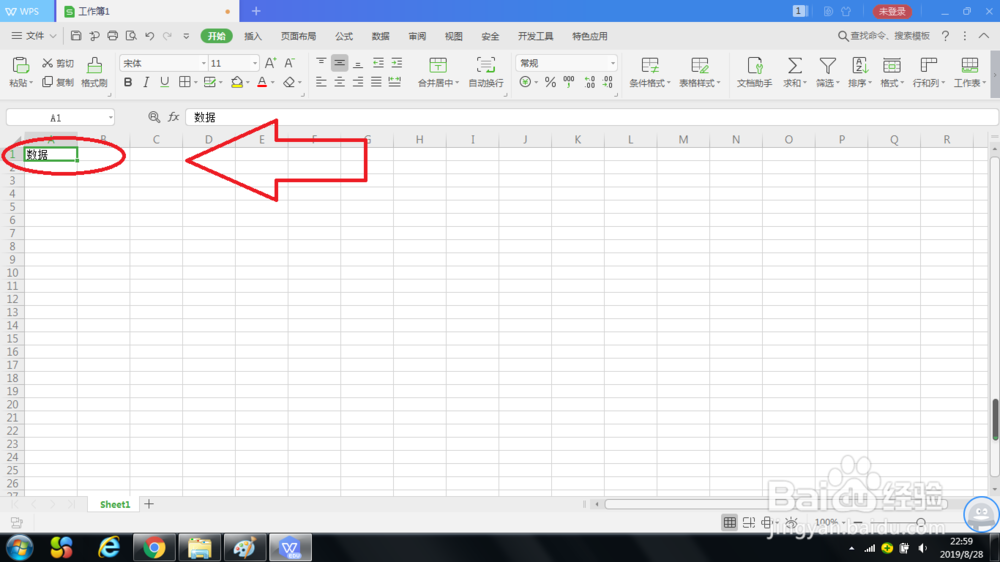
Task: Toggle middle vertical alignment button
Action: point(339,63)
